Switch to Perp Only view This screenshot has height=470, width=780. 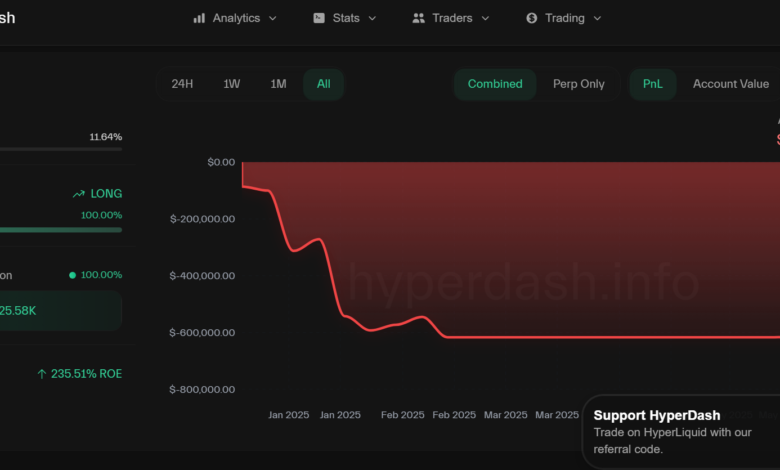tap(579, 84)
